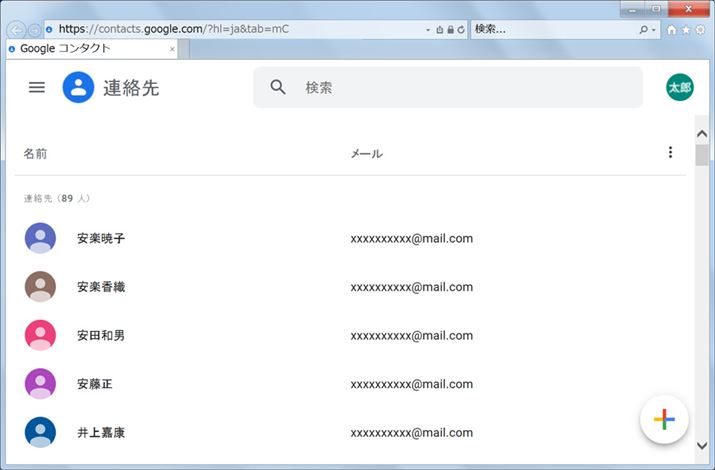715x470 pixels.
Task: Expand the search provider dropdown arrow
Action: click(653, 30)
